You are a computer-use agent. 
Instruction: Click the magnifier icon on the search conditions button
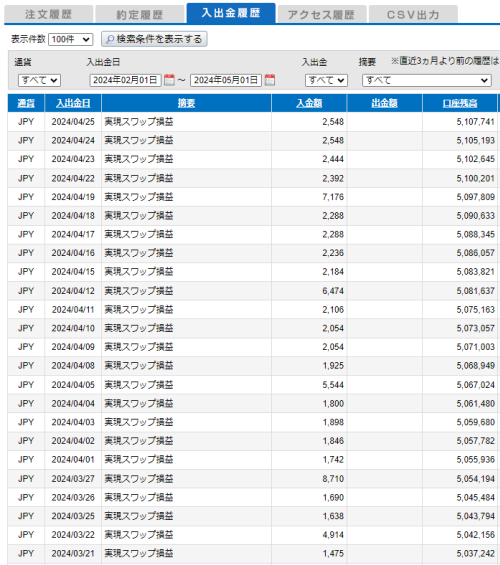coord(110,39)
